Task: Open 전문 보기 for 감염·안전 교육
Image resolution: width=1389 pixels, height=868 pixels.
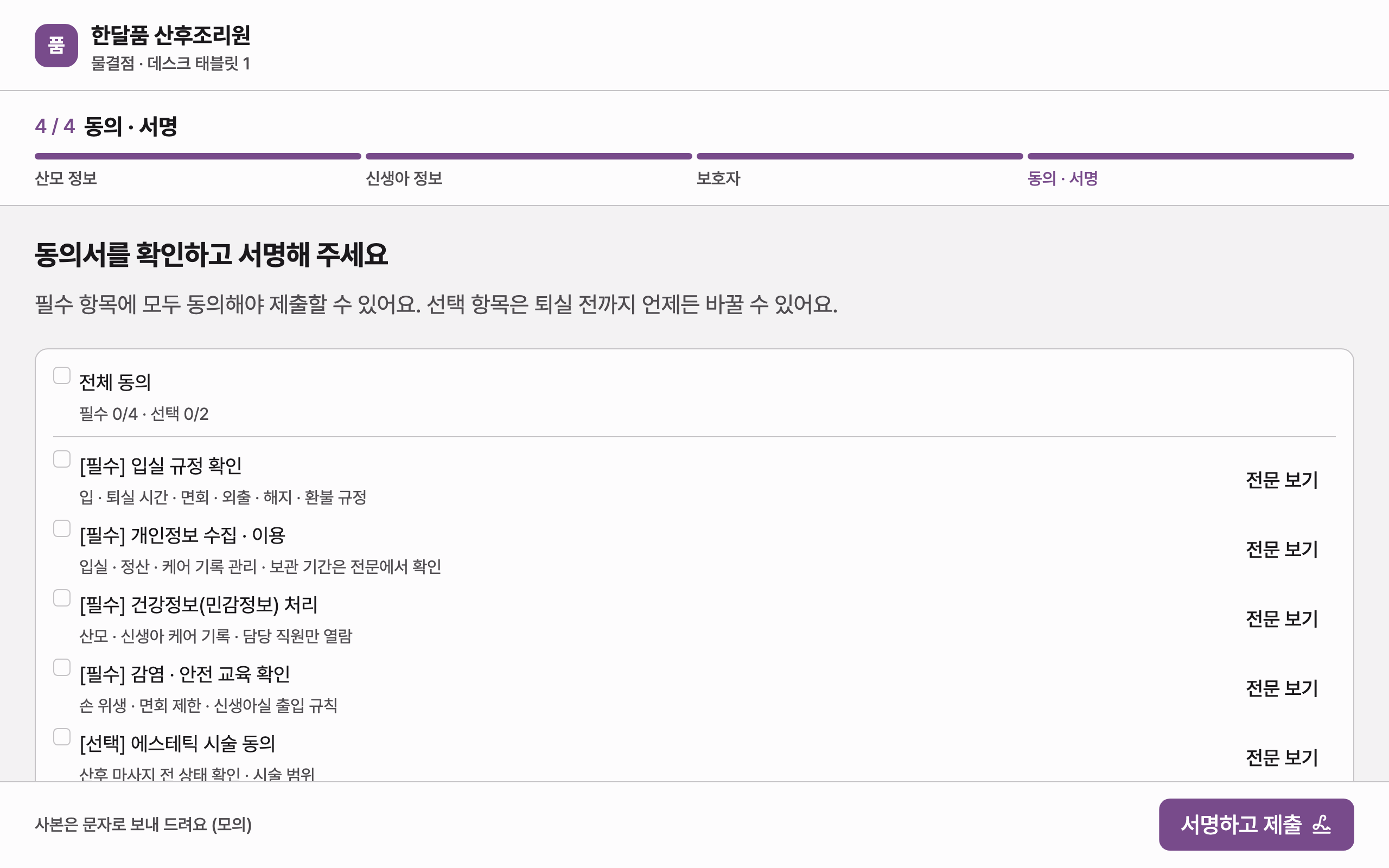Action: 1282,688
